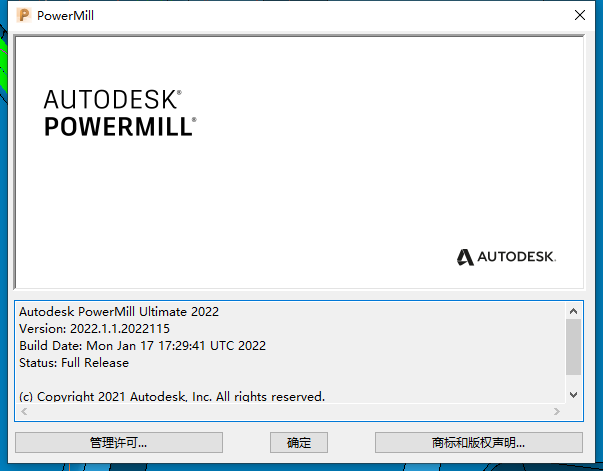Click the Autodesk PowerMill splash image
This screenshot has width=603, height=471.
299,162
